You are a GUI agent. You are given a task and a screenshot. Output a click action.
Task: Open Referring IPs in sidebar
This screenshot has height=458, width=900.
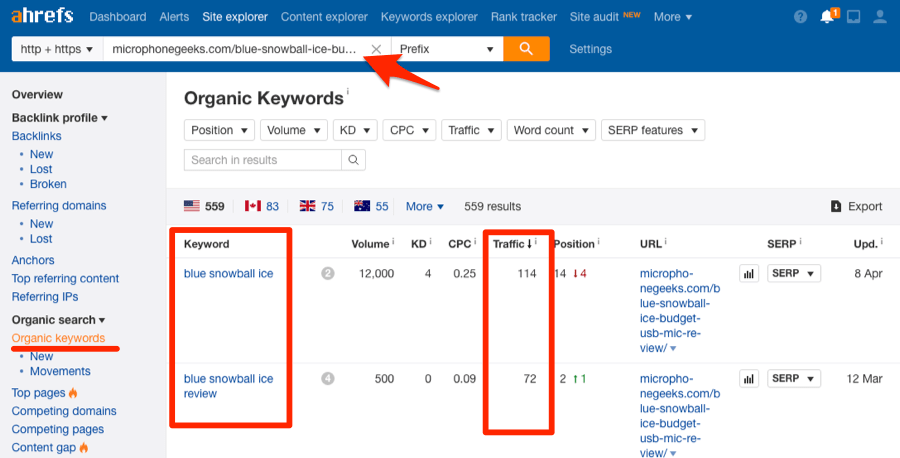[x=45, y=297]
